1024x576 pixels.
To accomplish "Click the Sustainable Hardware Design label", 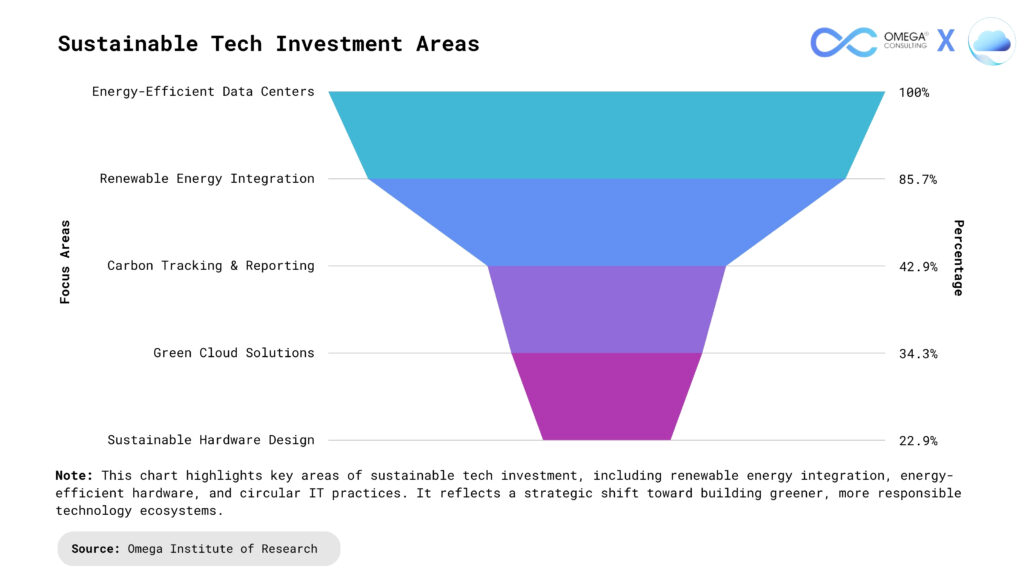I will click(211, 440).
